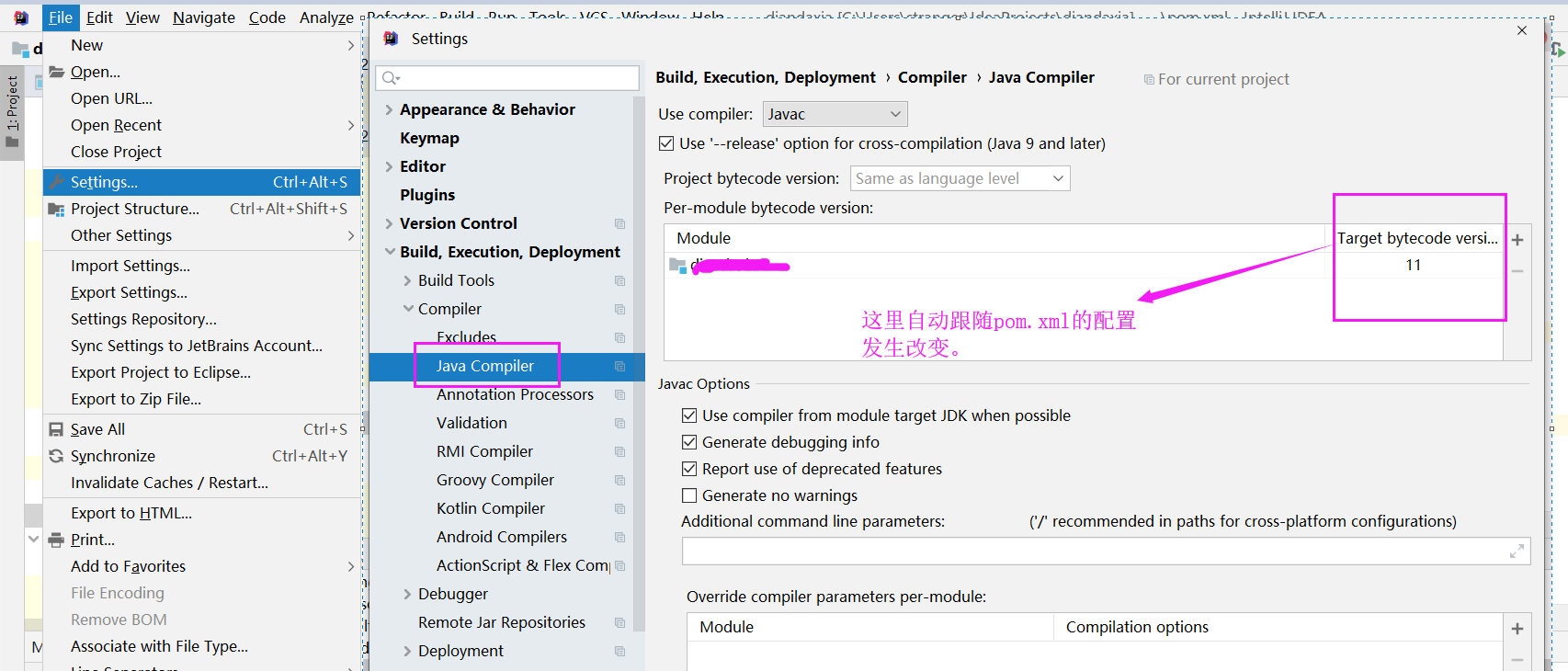1568x671 pixels.
Task: Click the Additional command line parameters field
Action: (x=1106, y=552)
